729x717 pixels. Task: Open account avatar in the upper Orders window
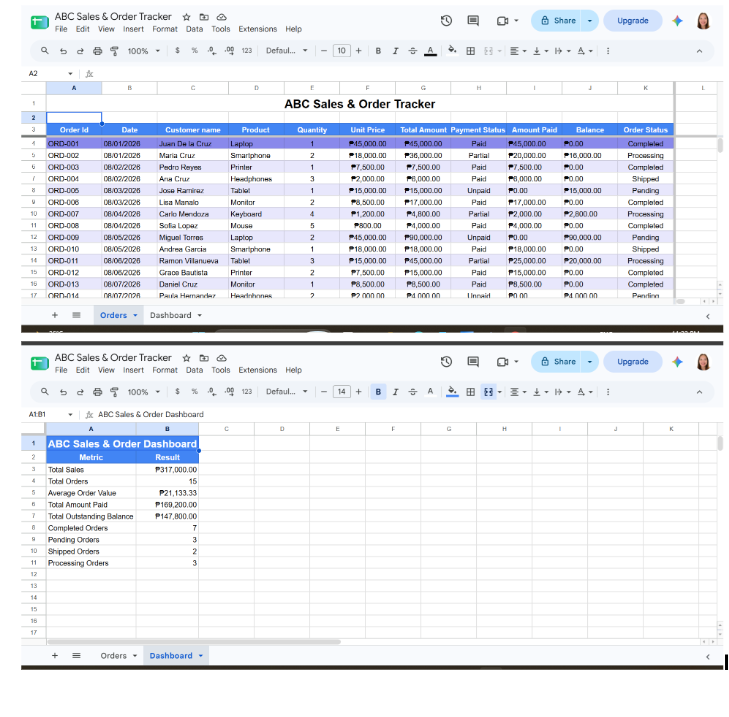coord(703,20)
